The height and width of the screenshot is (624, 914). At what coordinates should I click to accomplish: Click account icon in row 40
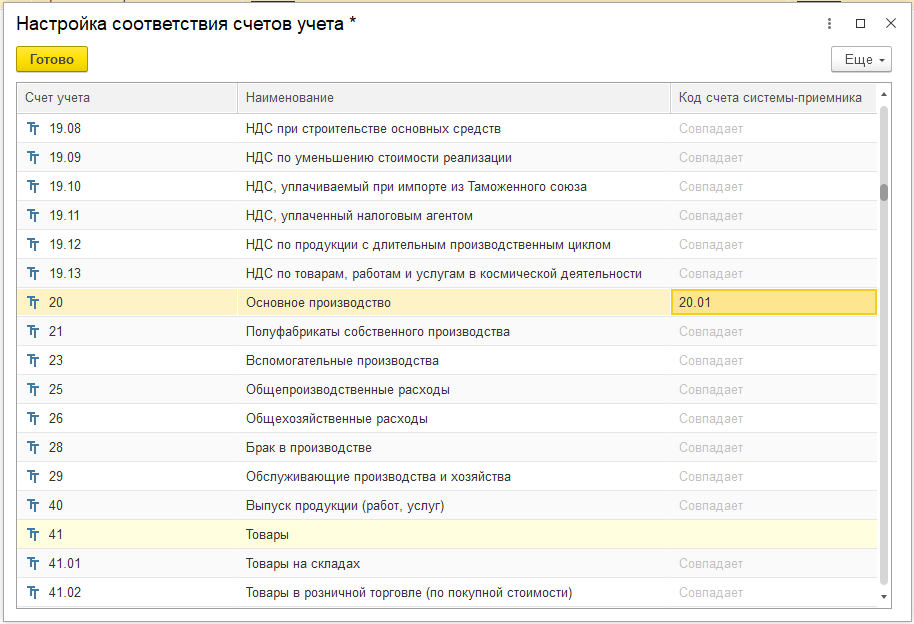point(33,506)
